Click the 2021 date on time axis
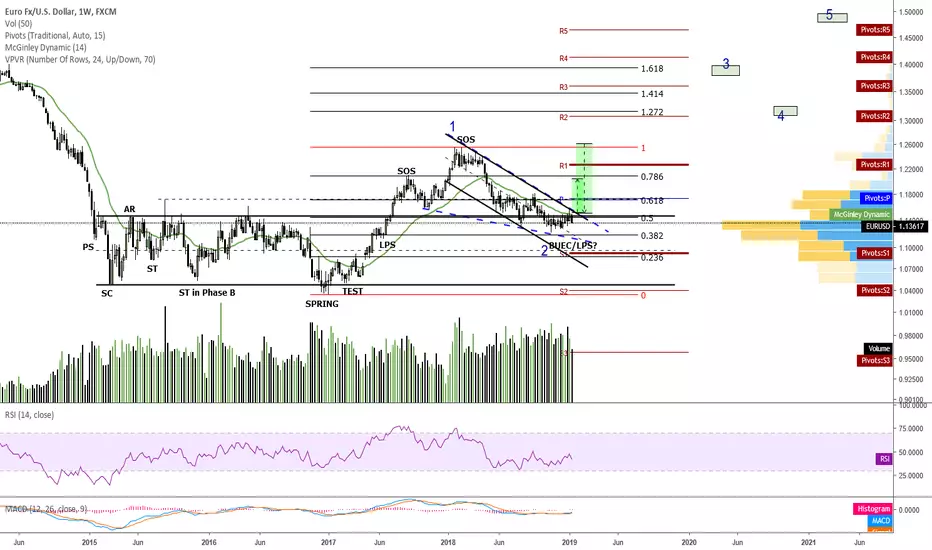Viewport: 932px width, 550px height. coord(808,542)
